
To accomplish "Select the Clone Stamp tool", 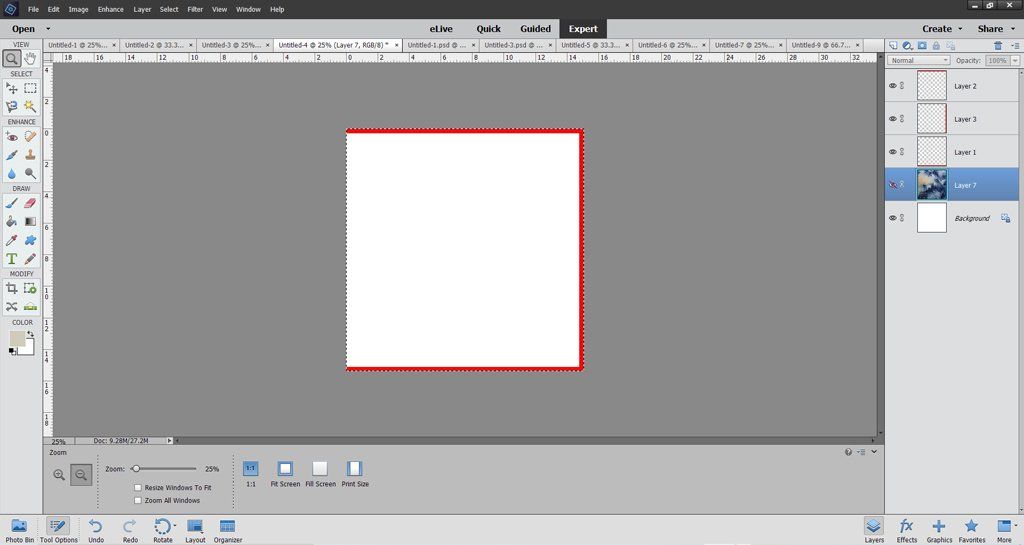I will 30,155.
